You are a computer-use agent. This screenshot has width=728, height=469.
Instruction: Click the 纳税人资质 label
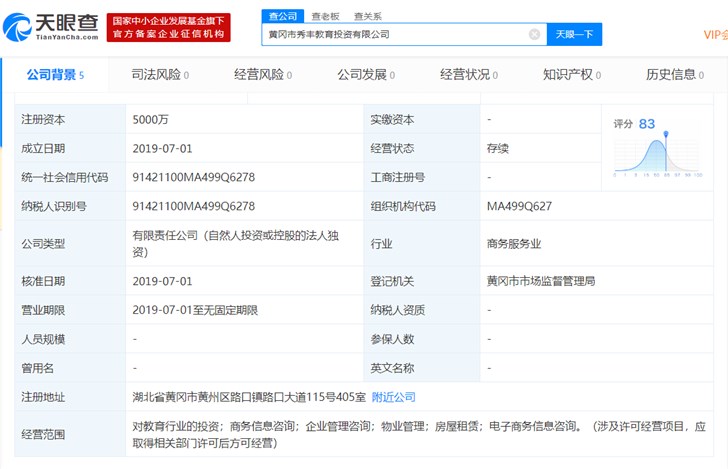(x=398, y=310)
